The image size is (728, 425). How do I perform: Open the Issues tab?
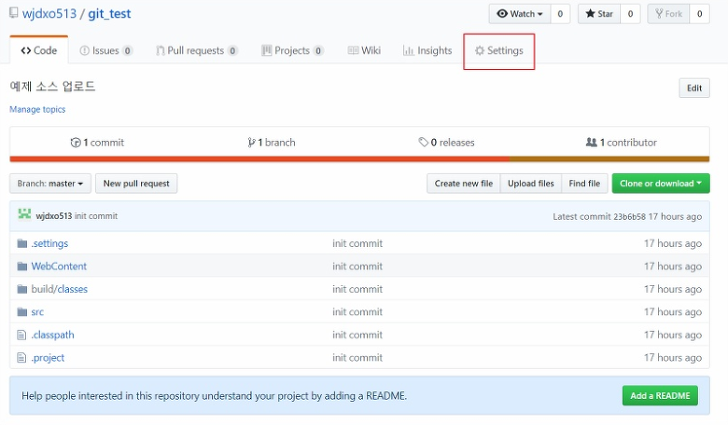pyautogui.click(x=106, y=51)
